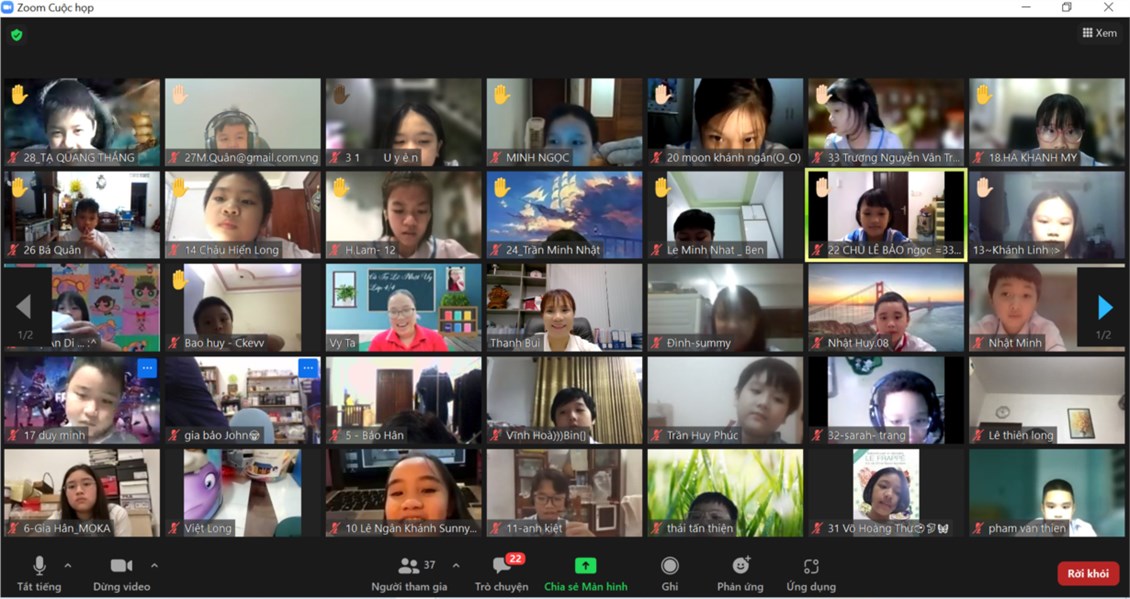
Task: Expand the arrow next to participants count
Action: pos(456,565)
